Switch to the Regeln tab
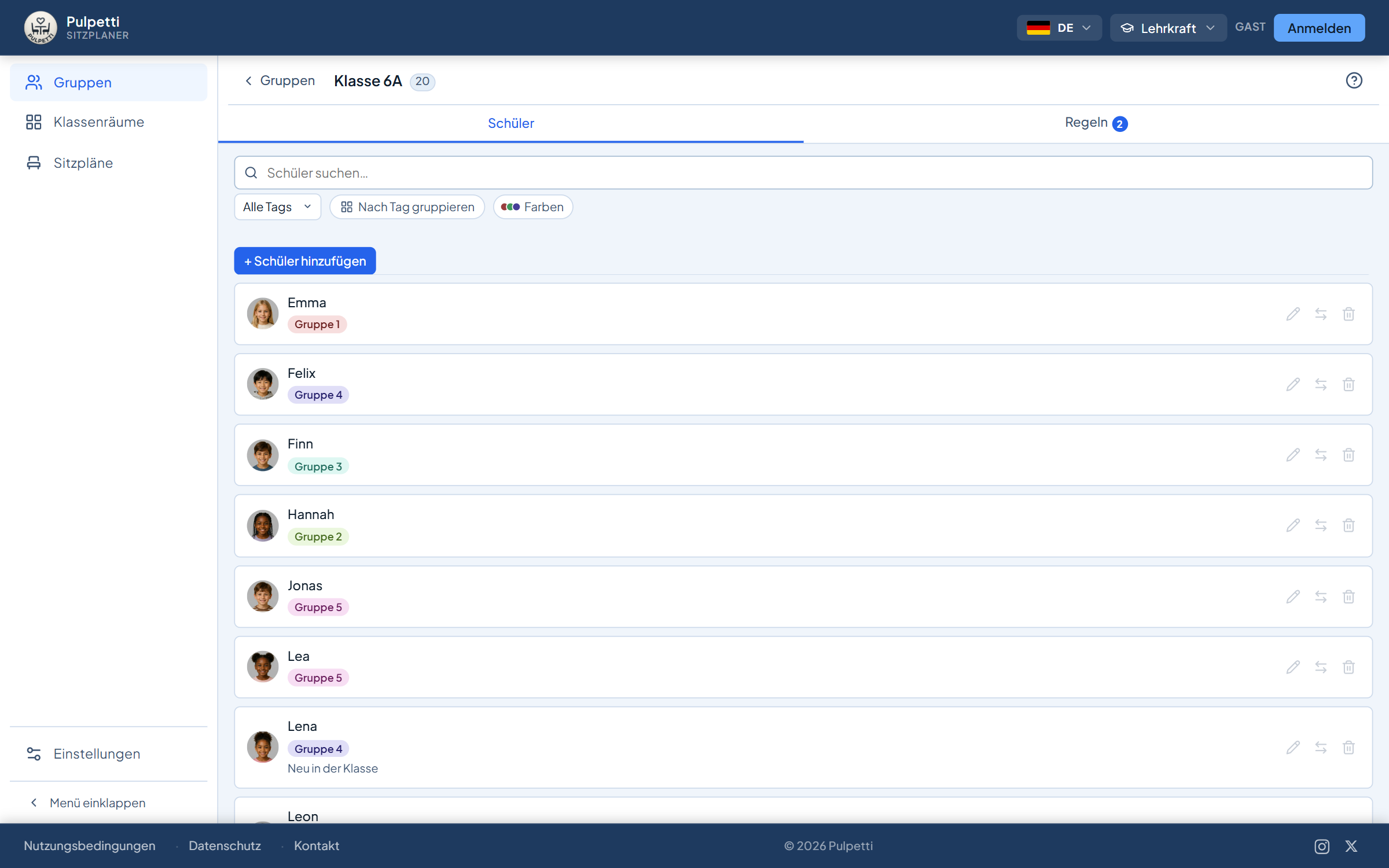This screenshot has width=1389, height=868. tap(1096, 123)
